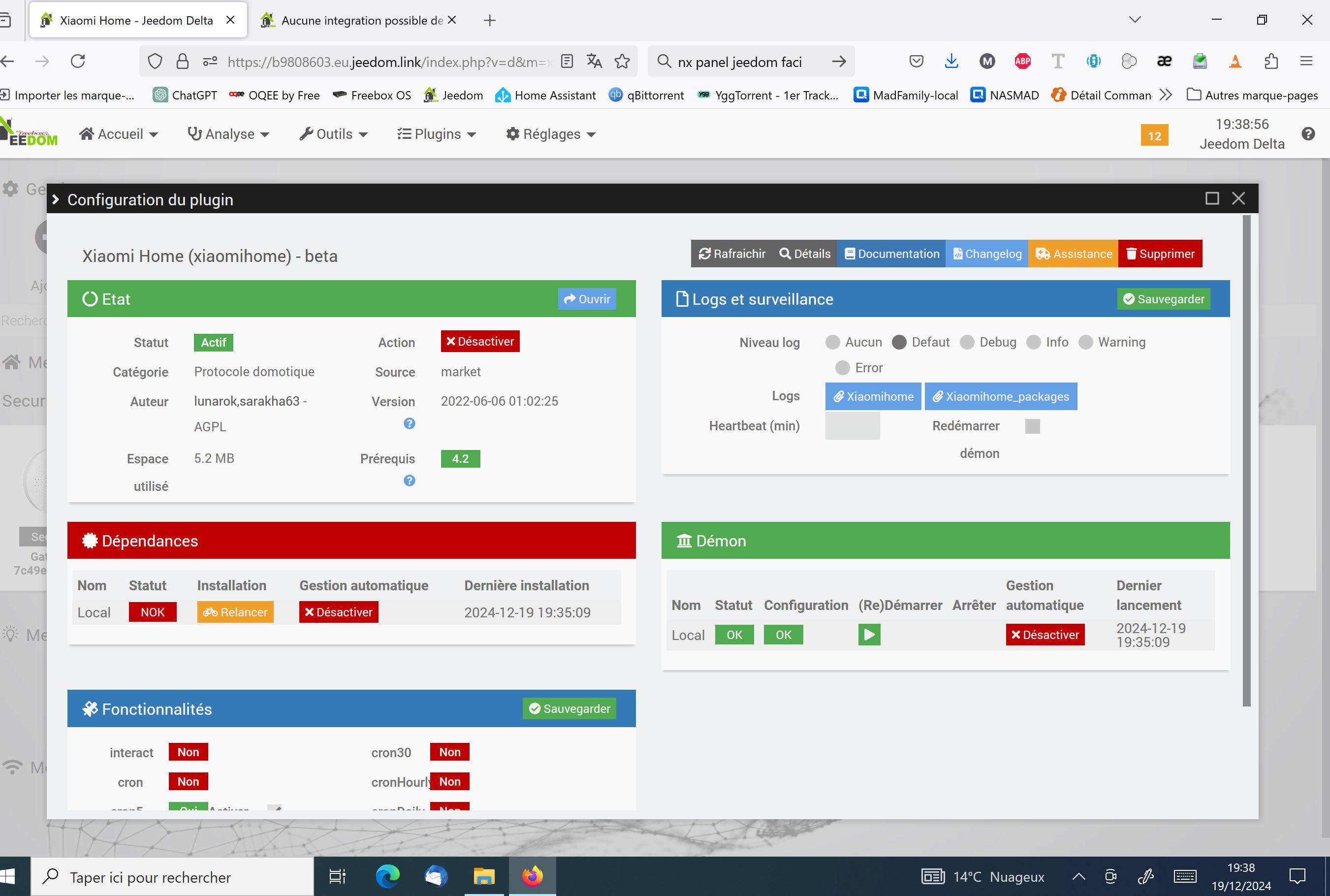Open the Xiaomihome_packages log
The height and width of the screenshot is (896, 1330).
tap(1000, 396)
